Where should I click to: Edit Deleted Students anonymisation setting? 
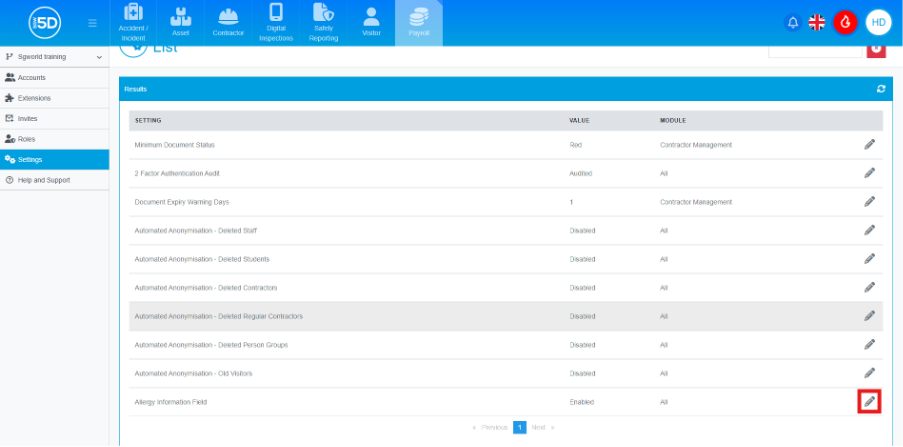(x=870, y=259)
